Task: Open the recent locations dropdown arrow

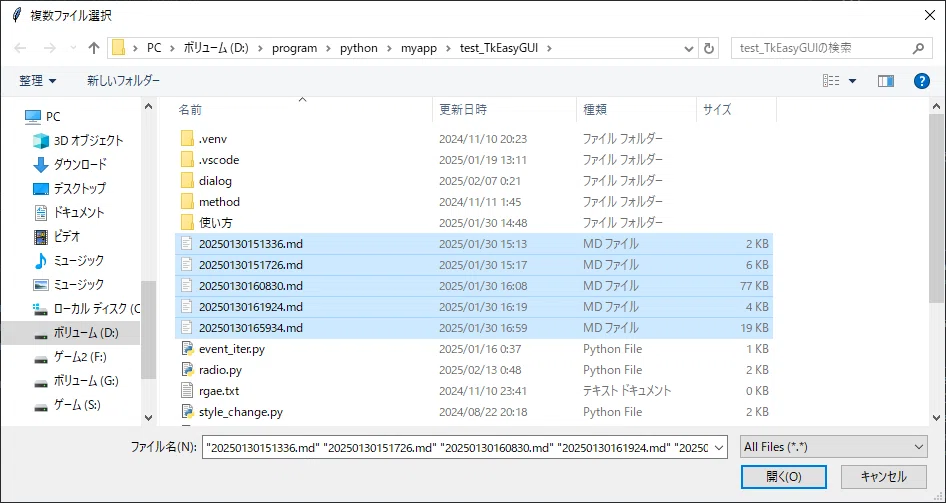Action: tap(73, 49)
